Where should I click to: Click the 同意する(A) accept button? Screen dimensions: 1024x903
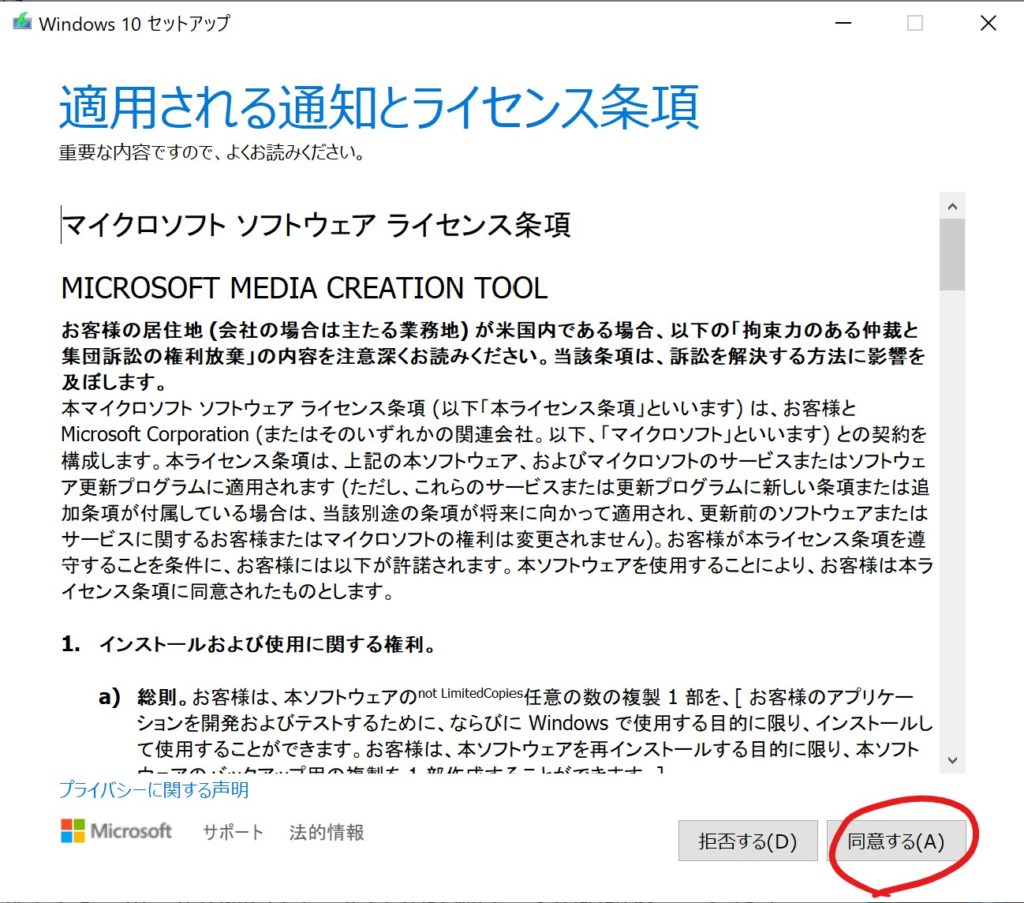pos(896,841)
